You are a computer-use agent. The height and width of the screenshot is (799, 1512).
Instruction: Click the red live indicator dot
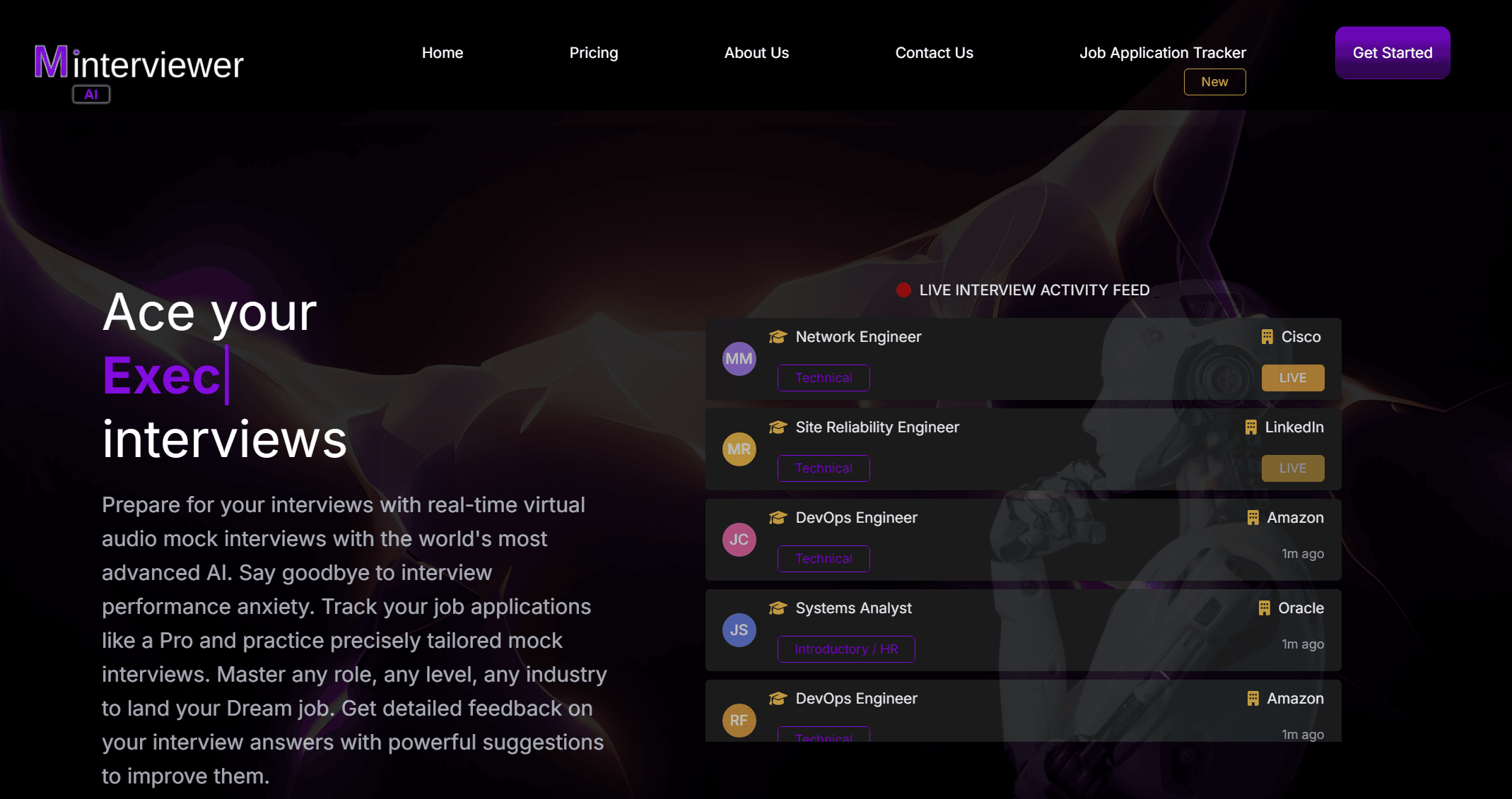tap(903, 290)
